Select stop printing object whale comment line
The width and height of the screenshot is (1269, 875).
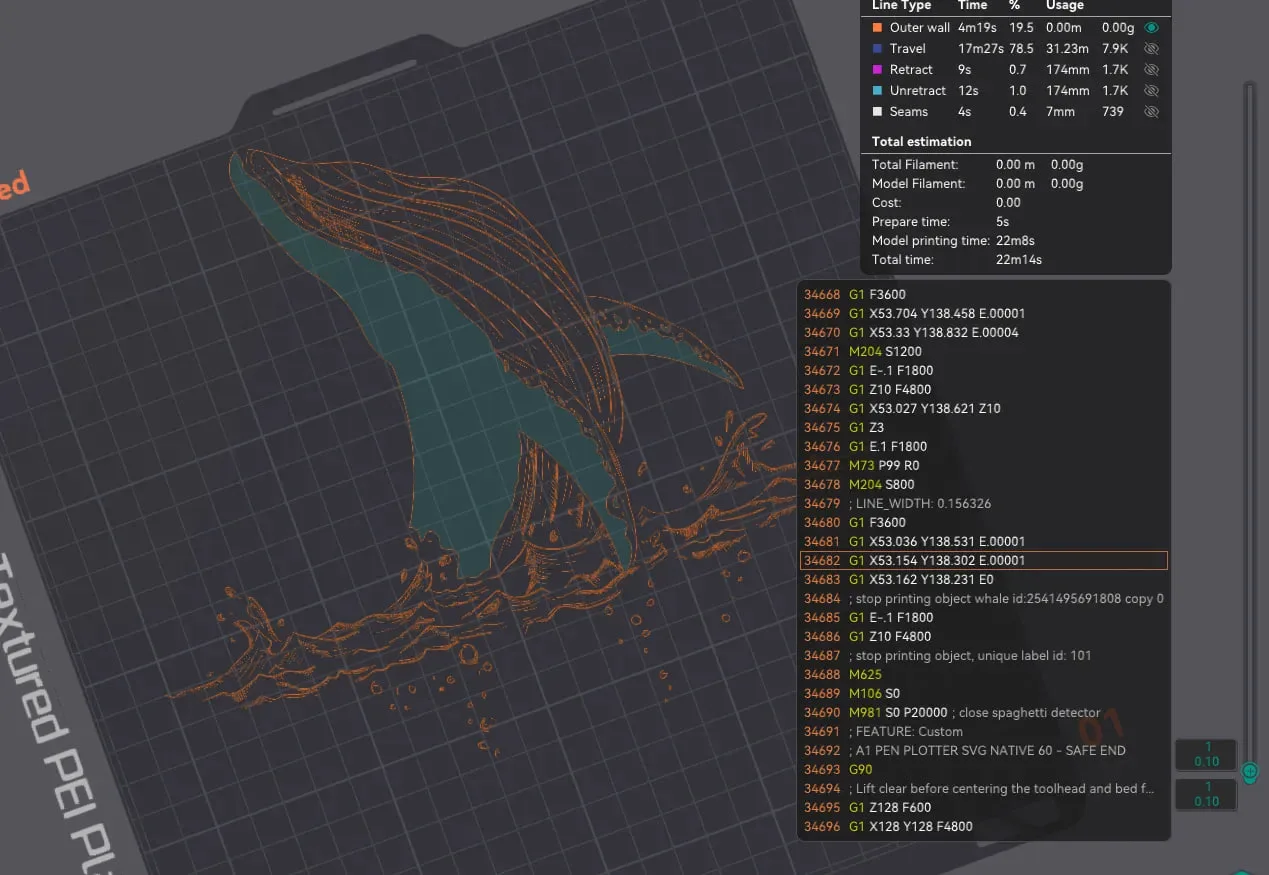(983, 599)
